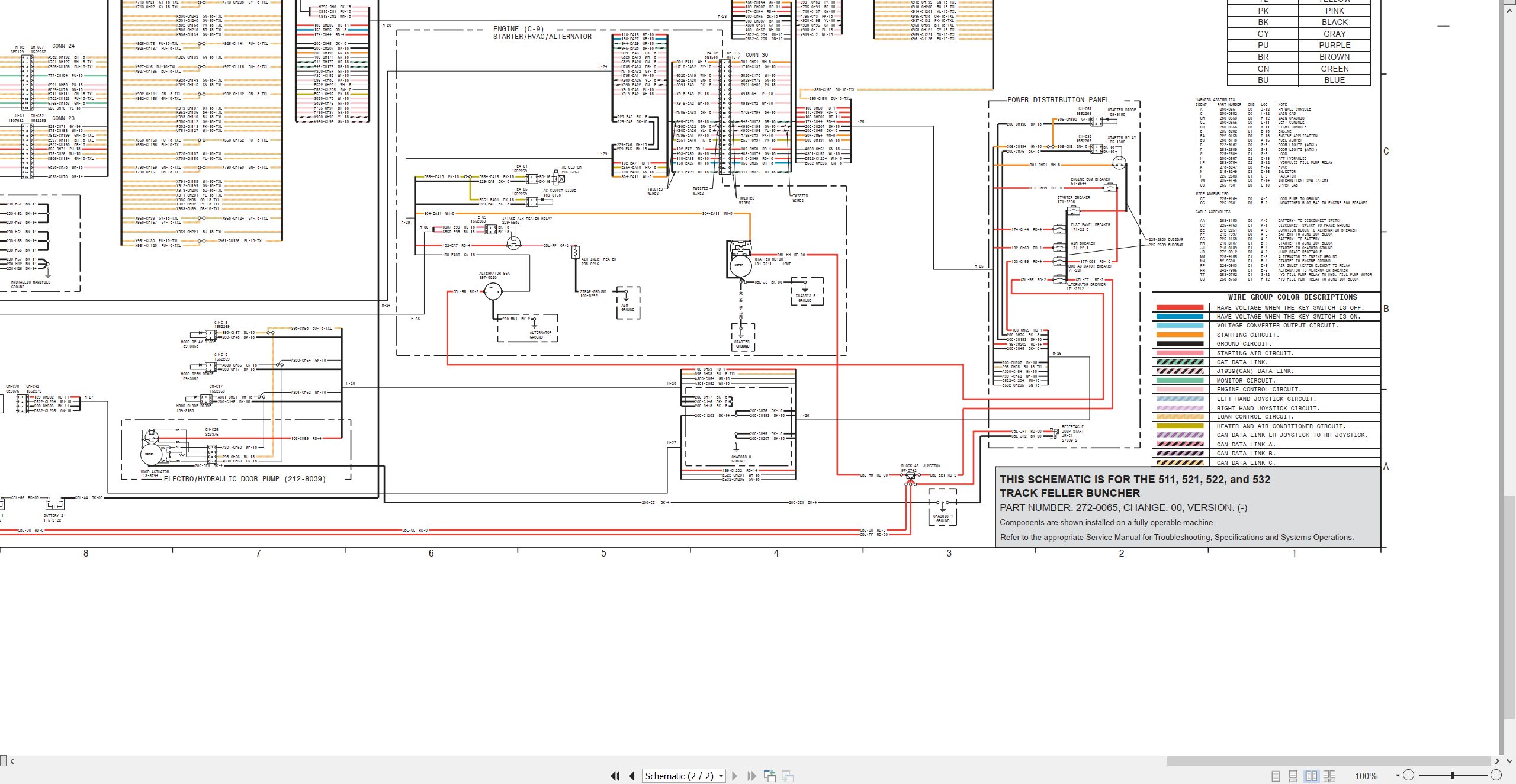The height and width of the screenshot is (784, 1516).
Task: Click the CABLE ASSEMBLIES table heading
Action: point(1212,211)
